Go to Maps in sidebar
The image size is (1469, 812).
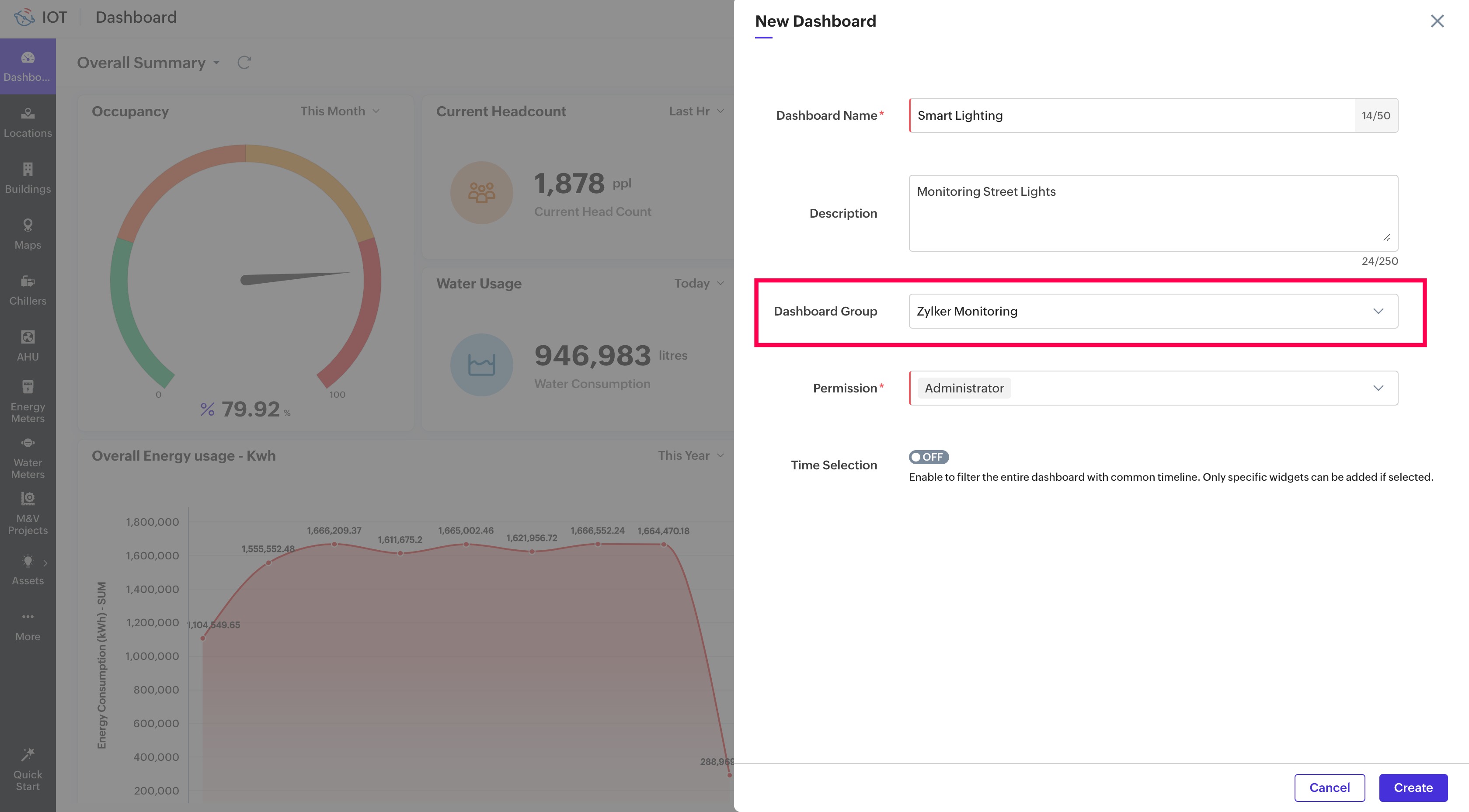[28, 234]
